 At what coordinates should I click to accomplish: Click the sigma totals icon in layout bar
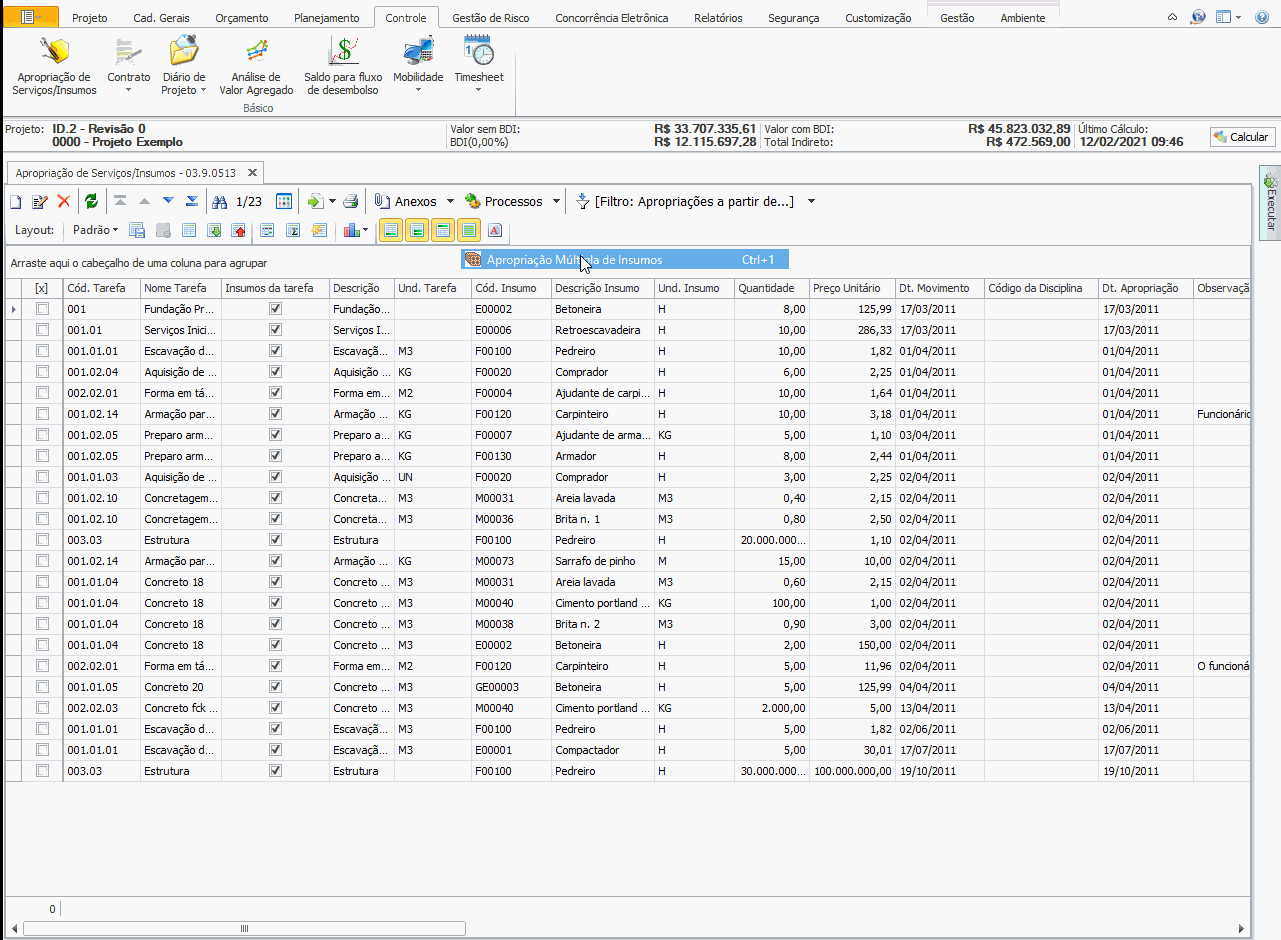click(293, 231)
